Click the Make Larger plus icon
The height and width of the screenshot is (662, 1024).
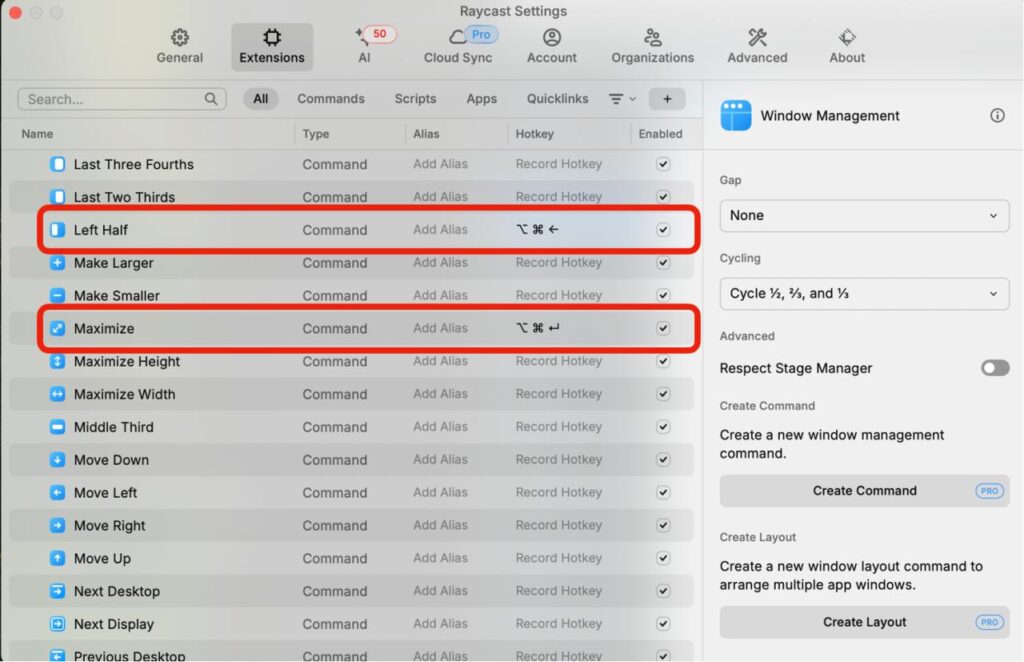[57, 263]
